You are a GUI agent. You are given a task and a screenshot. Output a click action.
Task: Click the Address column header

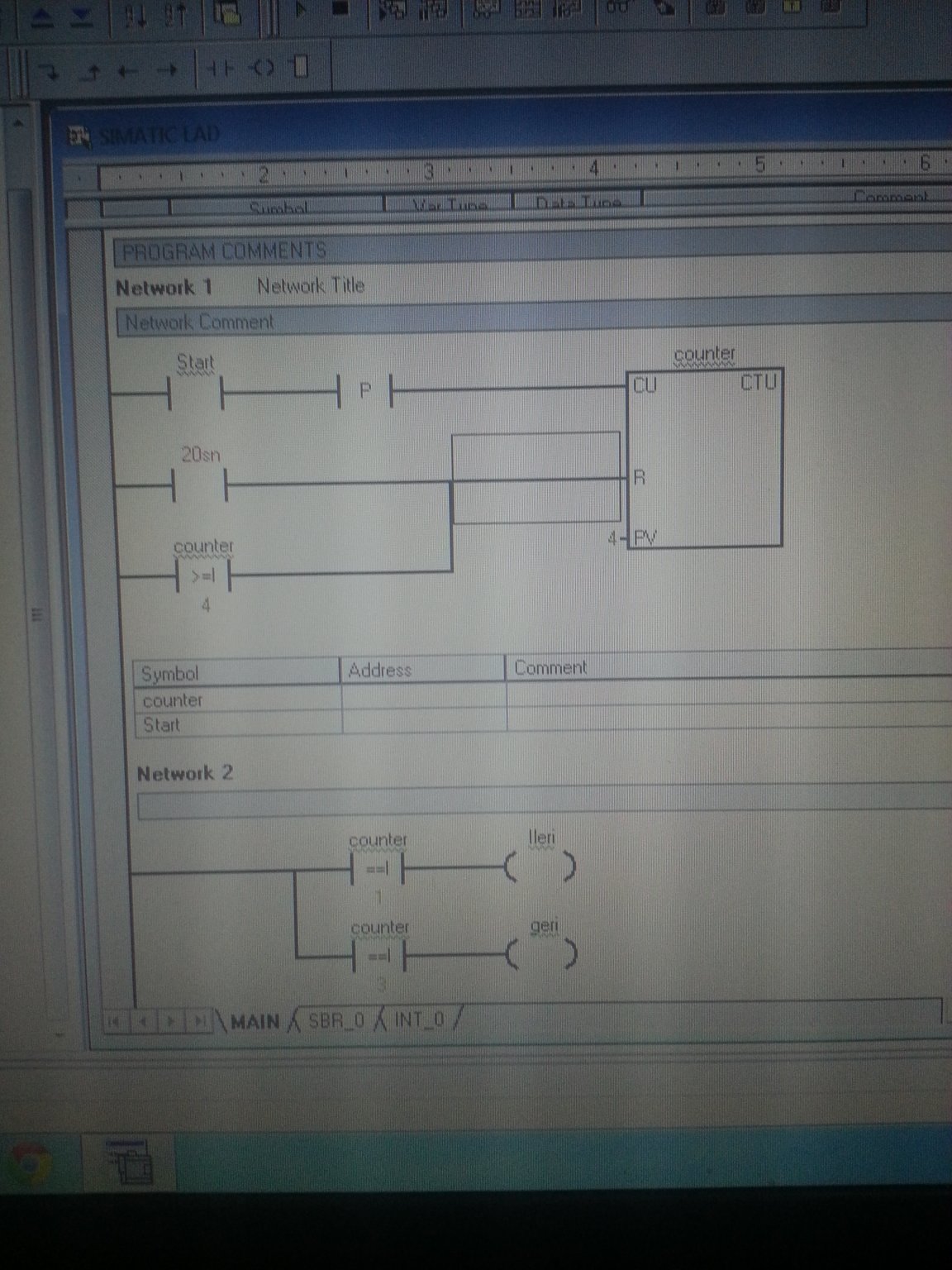(x=423, y=669)
